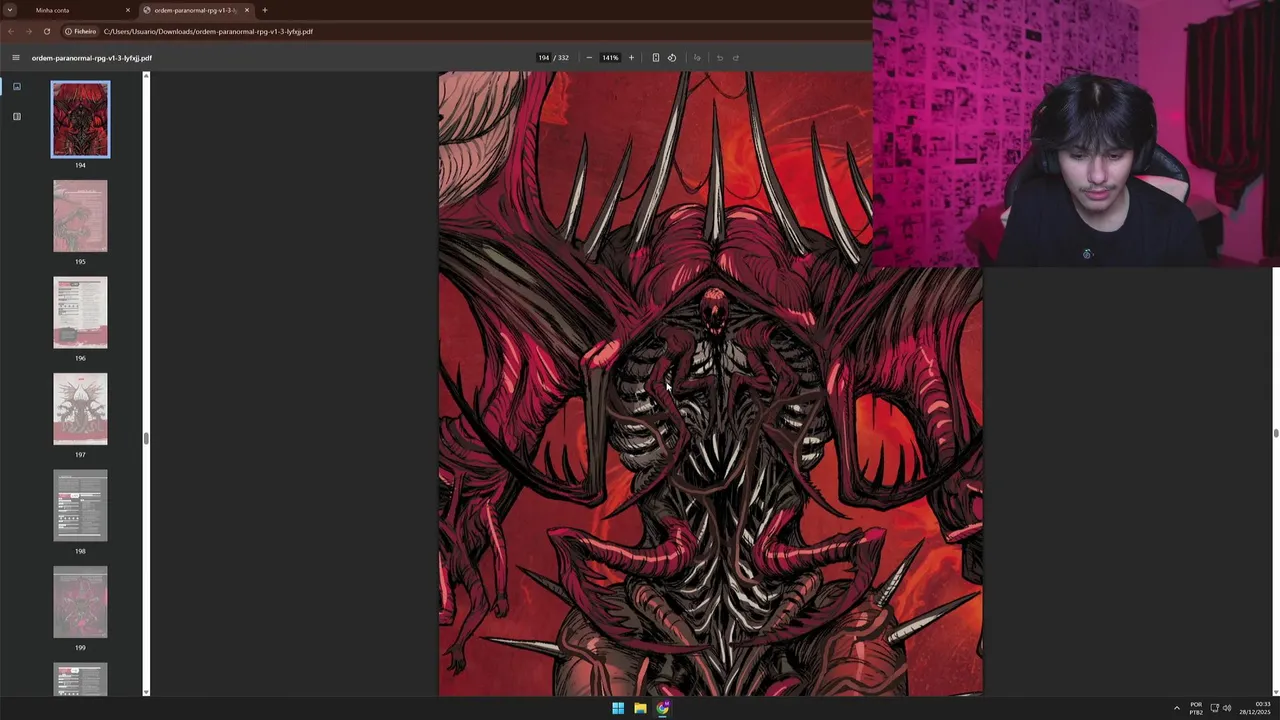Close the Minha conta tab
This screenshot has height=720, width=1280.
click(x=128, y=10)
